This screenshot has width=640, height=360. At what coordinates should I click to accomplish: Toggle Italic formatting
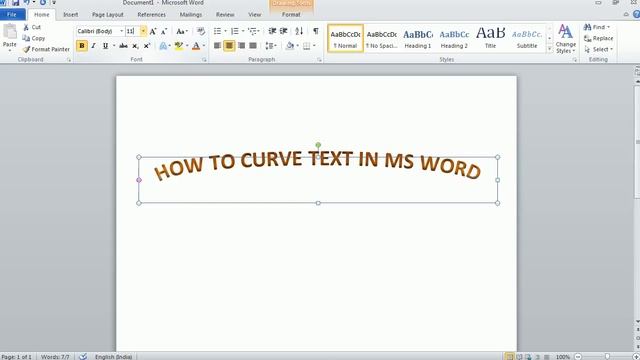93,46
